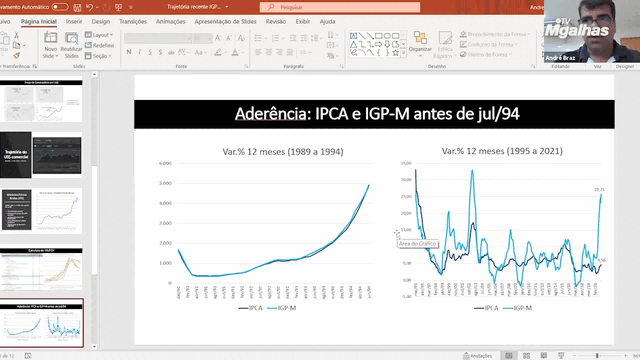Click the Save icon in title bar
Viewport: 640px width, 360px height.
77,7
